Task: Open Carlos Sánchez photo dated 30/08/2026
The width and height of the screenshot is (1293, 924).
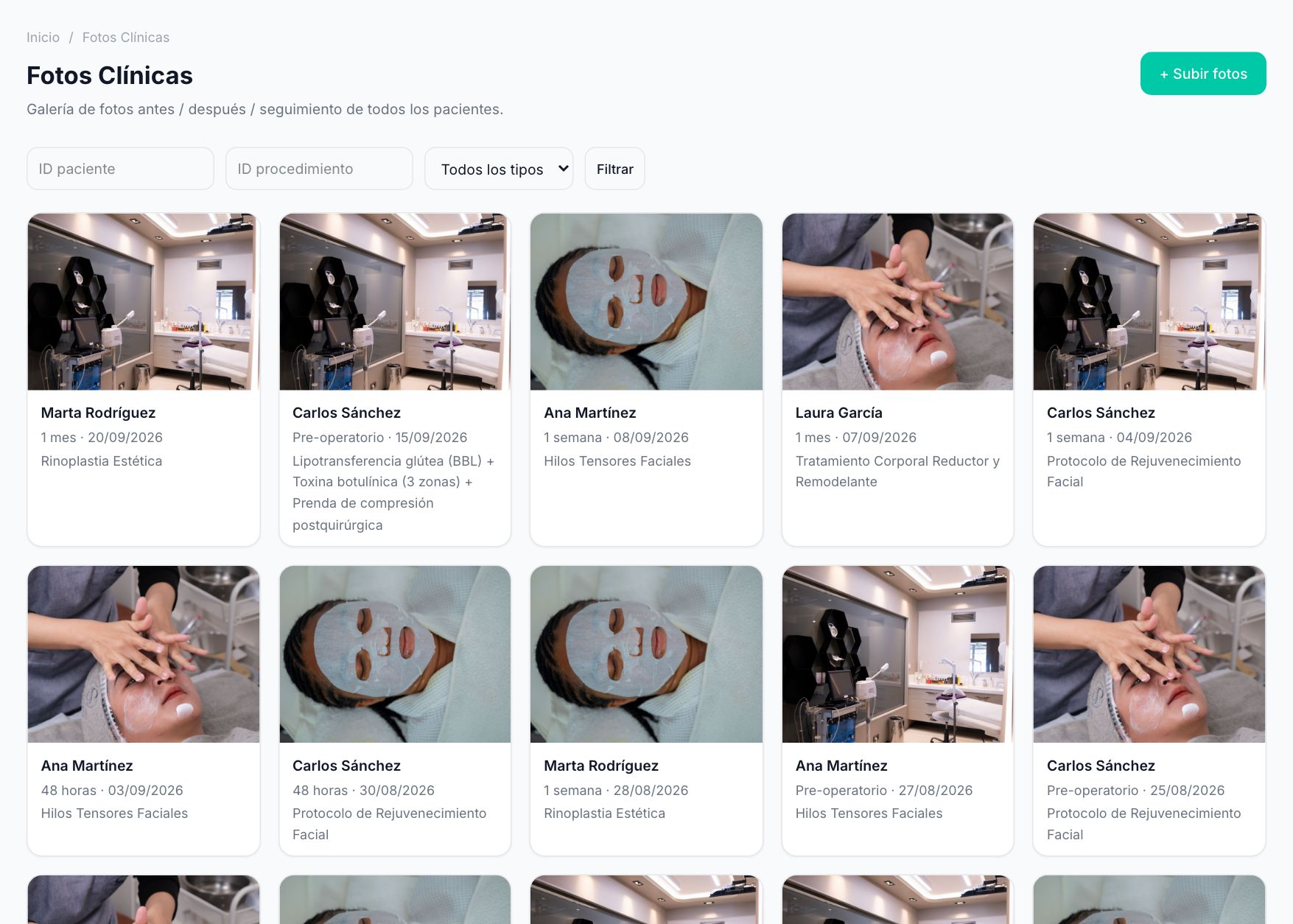Action: tap(395, 654)
